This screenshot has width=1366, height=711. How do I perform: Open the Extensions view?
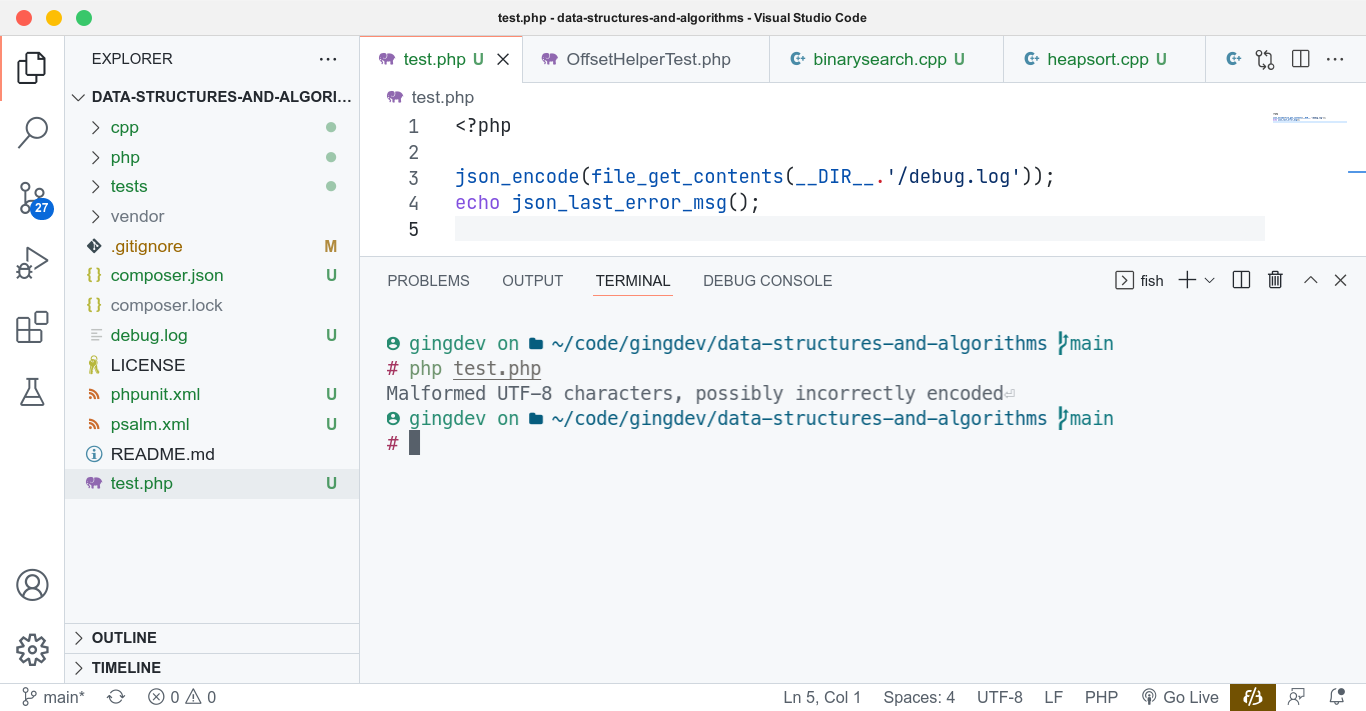33,327
